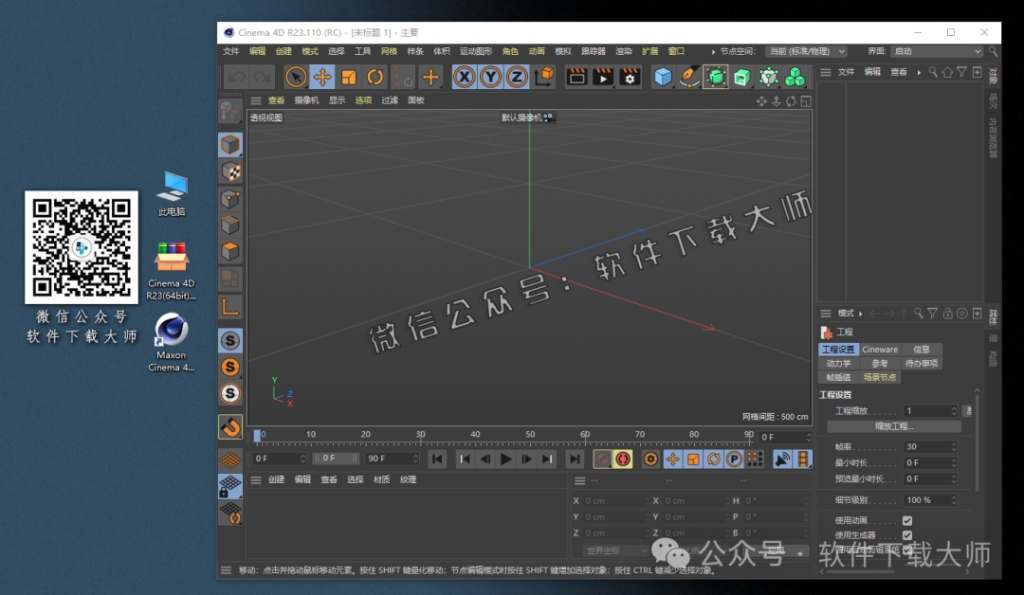
Task: Select the Scale tool
Action: pyautogui.click(x=348, y=75)
